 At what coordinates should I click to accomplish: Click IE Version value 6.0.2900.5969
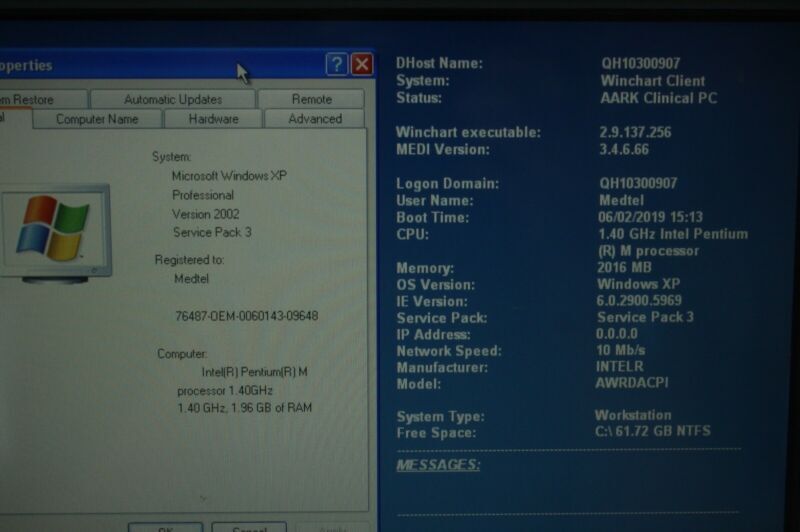click(x=639, y=300)
